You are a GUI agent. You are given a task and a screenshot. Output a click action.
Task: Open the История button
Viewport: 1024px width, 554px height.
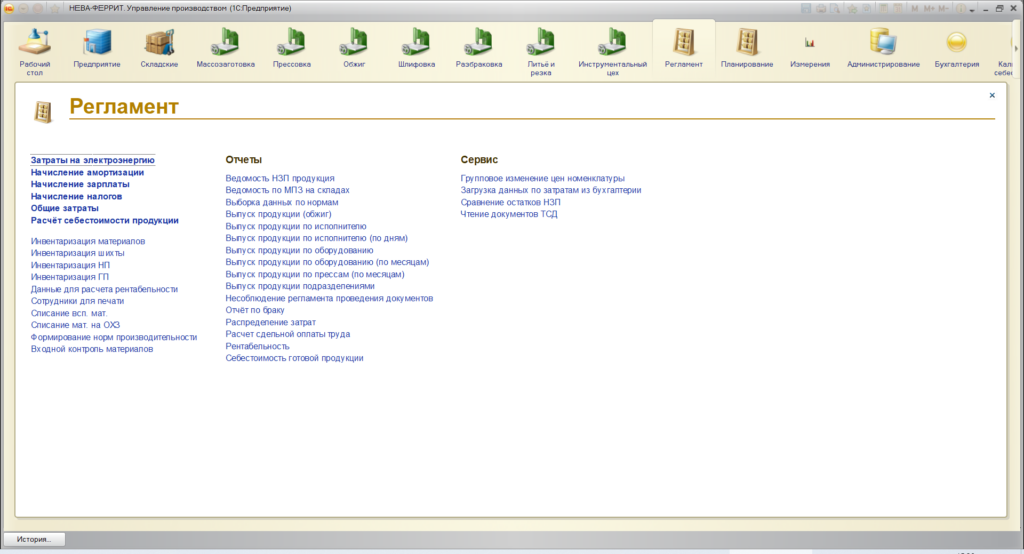point(34,539)
